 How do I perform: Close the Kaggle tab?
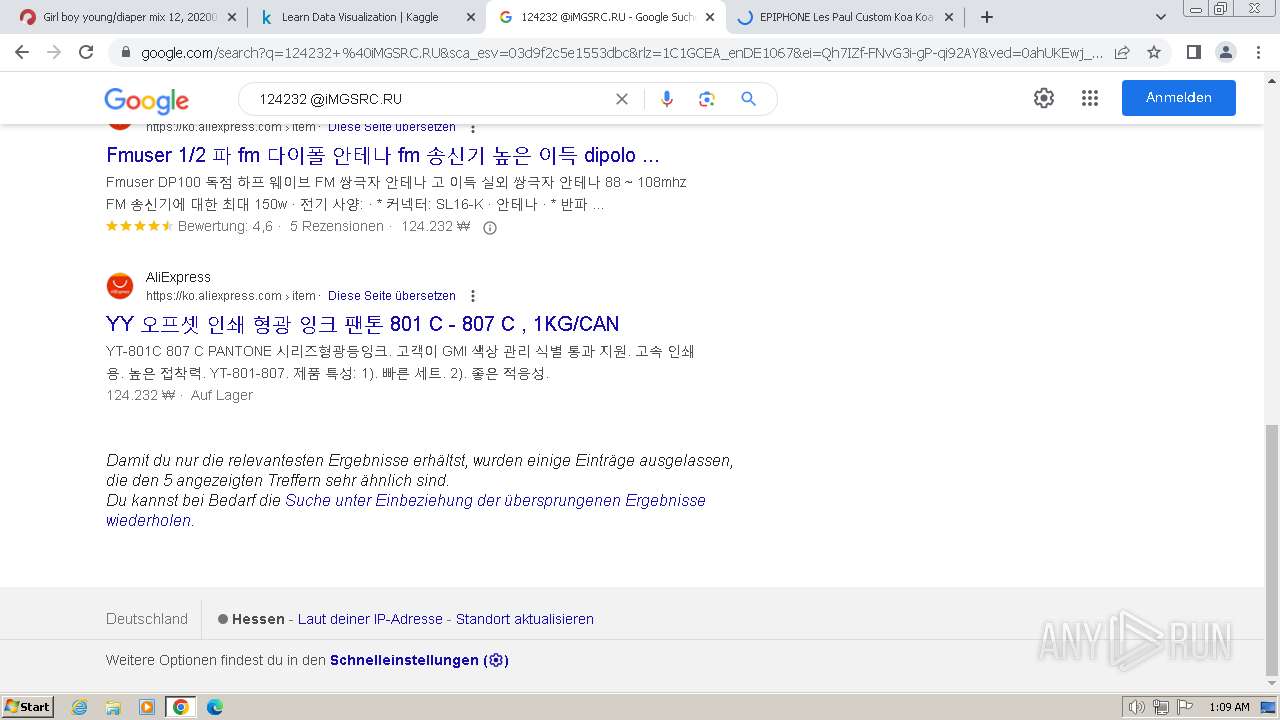(x=471, y=17)
